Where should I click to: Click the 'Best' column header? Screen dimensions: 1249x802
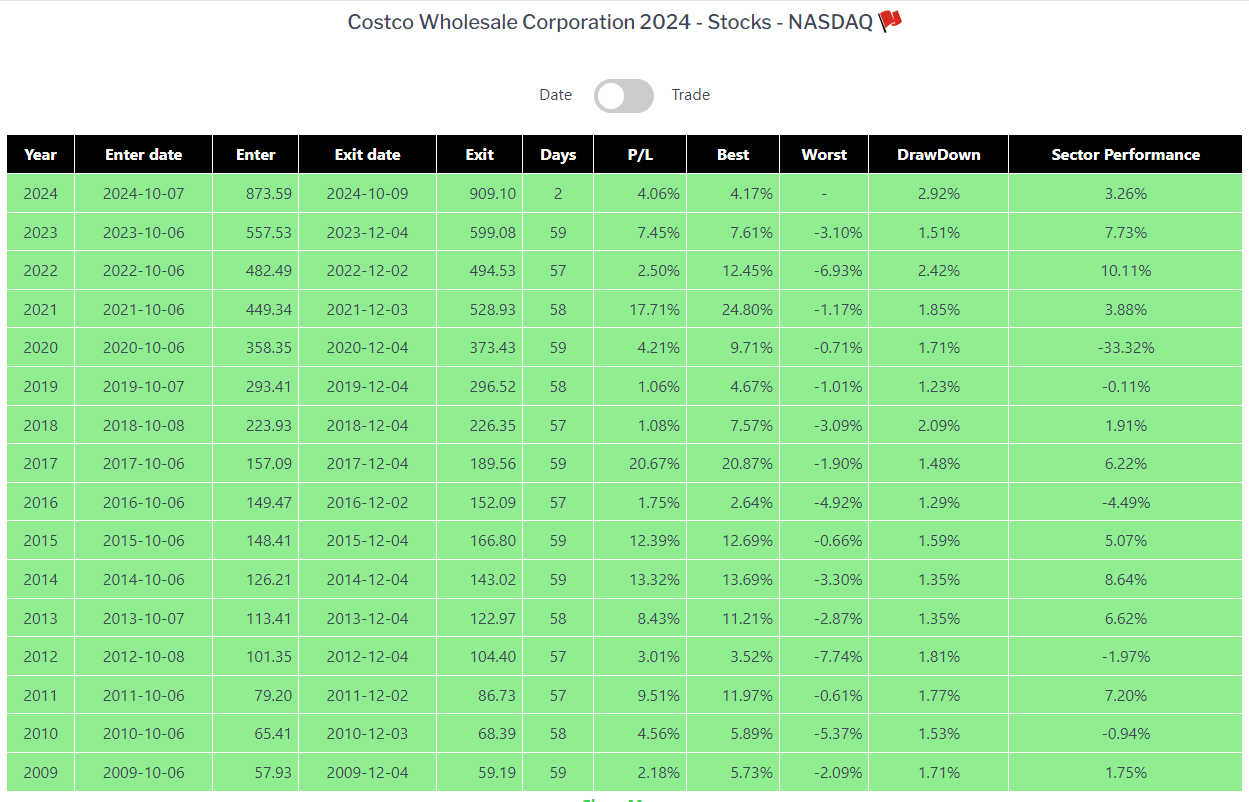click(x=733, y=155)
